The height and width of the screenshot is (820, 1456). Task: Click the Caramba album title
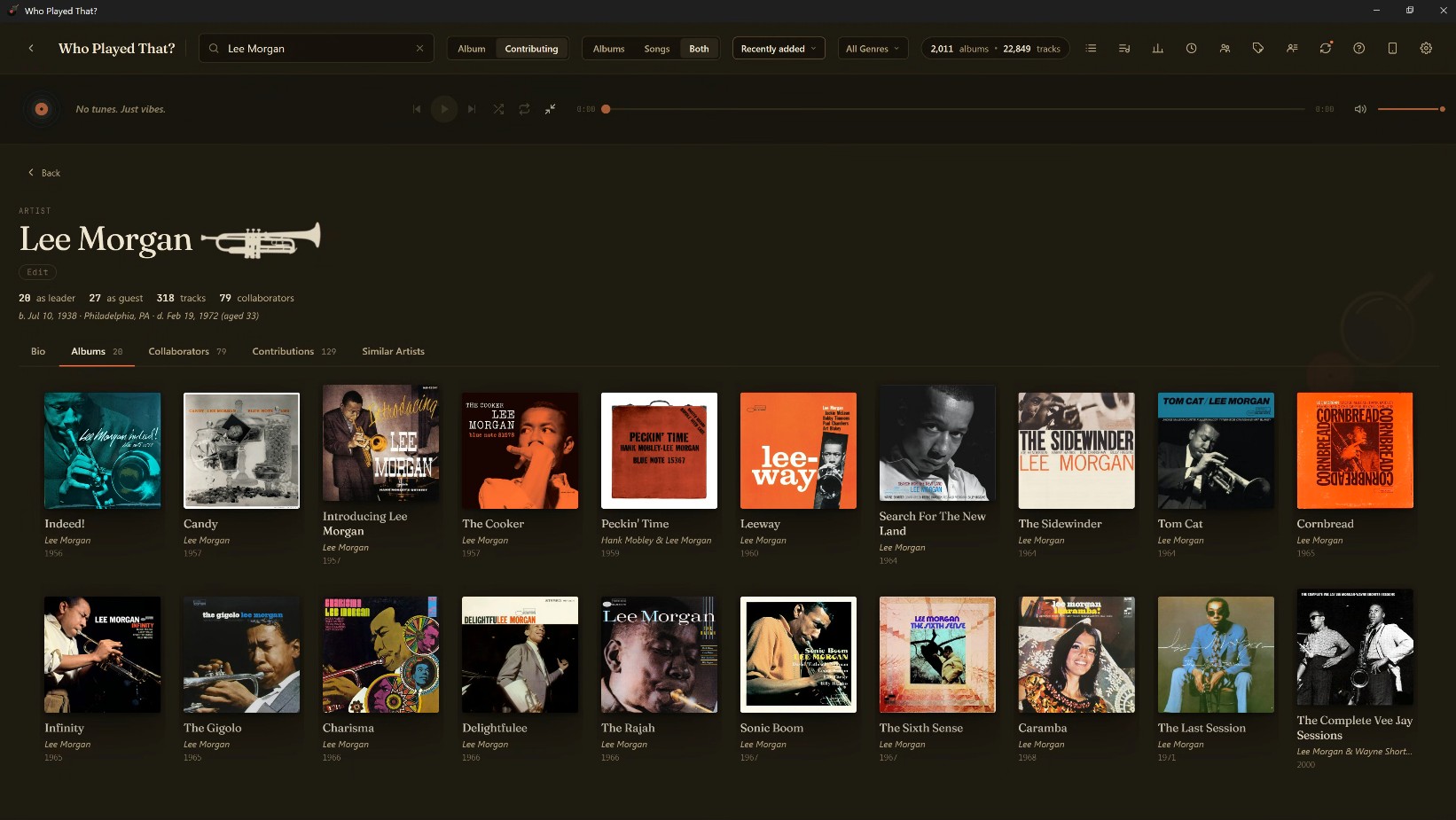coord(1043,728)
